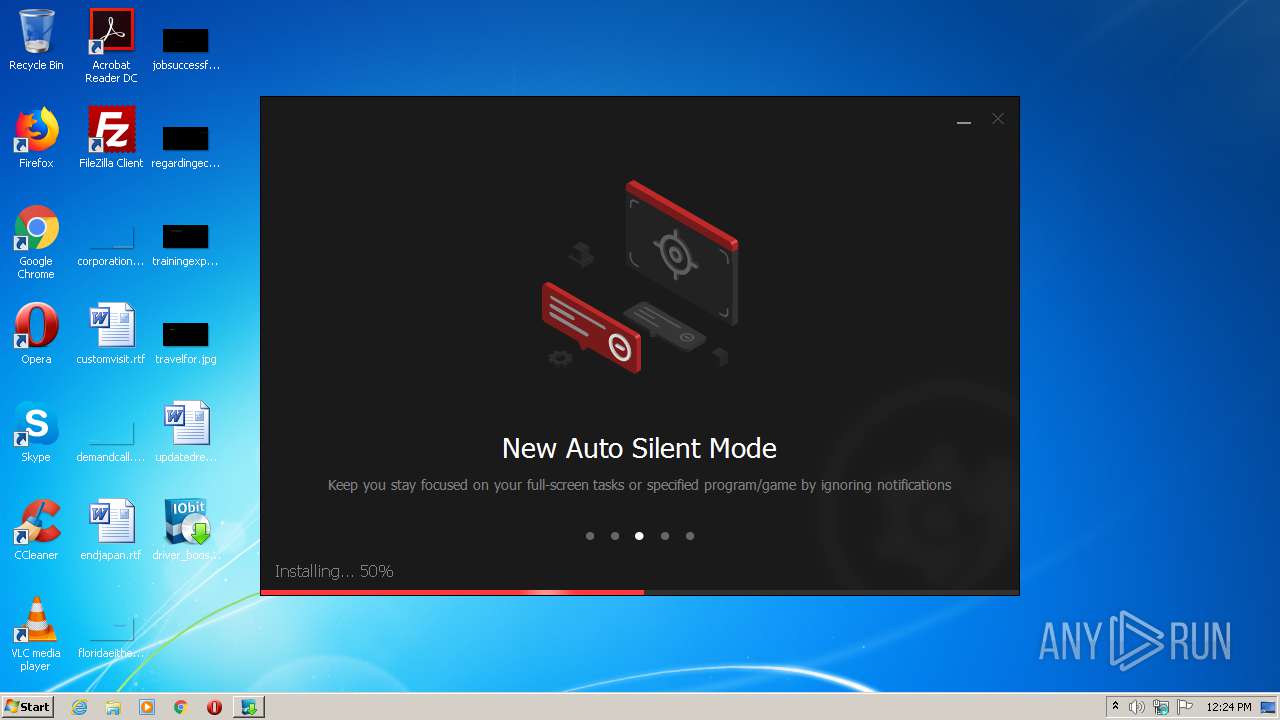Go to second slide dot
This screenshot has width=1280, height=720.
(615, 536)
